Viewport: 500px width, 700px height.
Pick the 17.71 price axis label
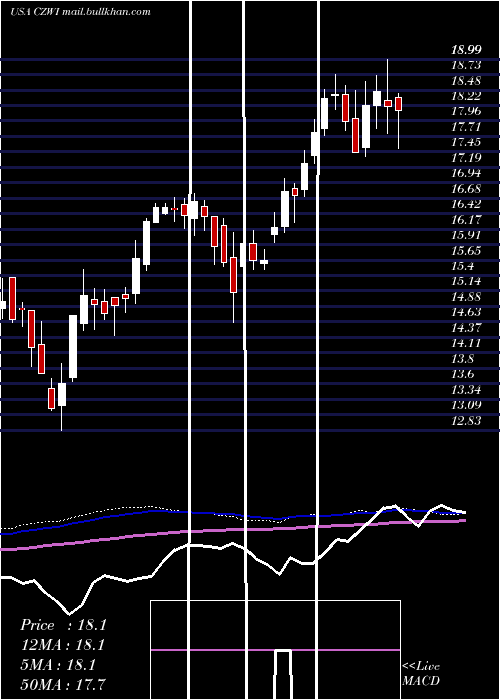coord(466,127)
